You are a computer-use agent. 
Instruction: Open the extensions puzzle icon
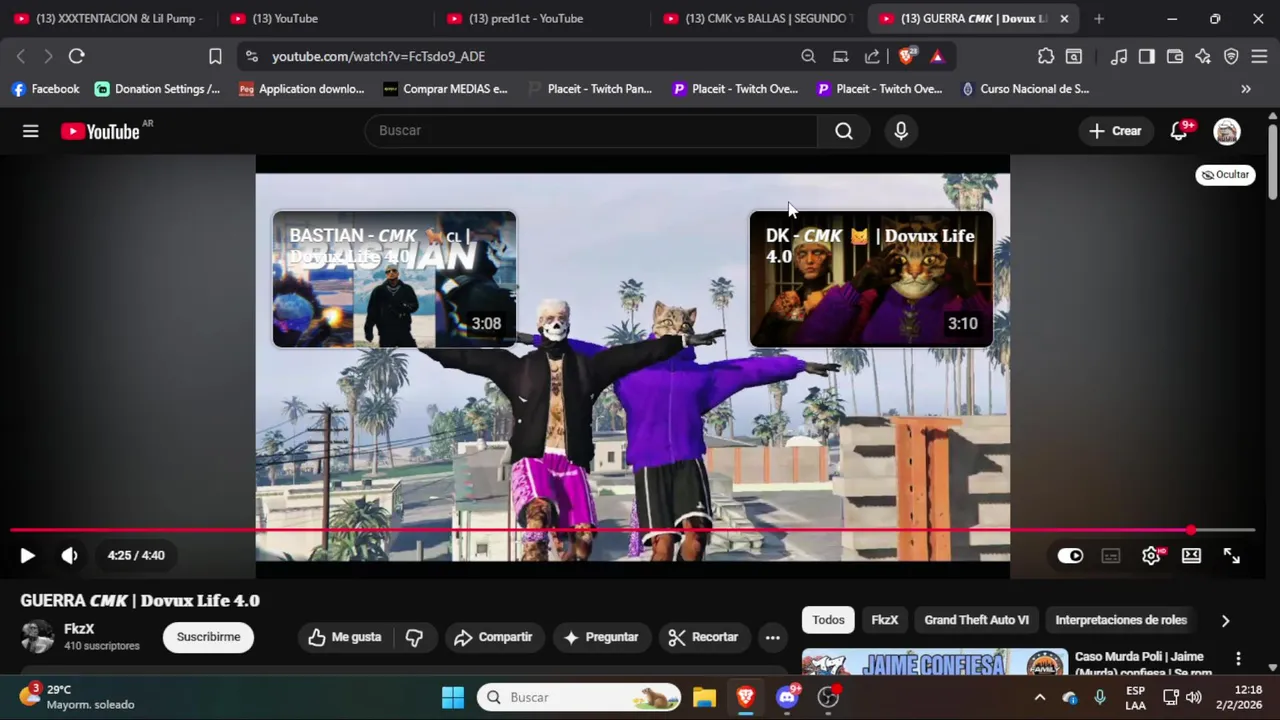(1046, 57)
